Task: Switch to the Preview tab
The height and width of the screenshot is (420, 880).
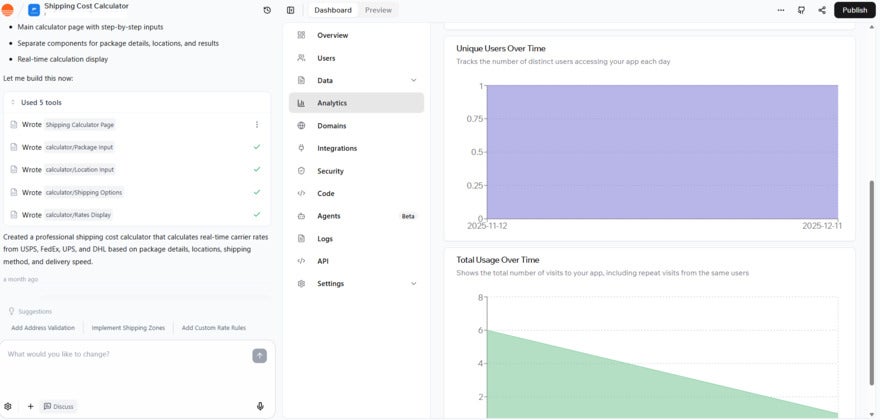Action: click(x=378, y=10)
